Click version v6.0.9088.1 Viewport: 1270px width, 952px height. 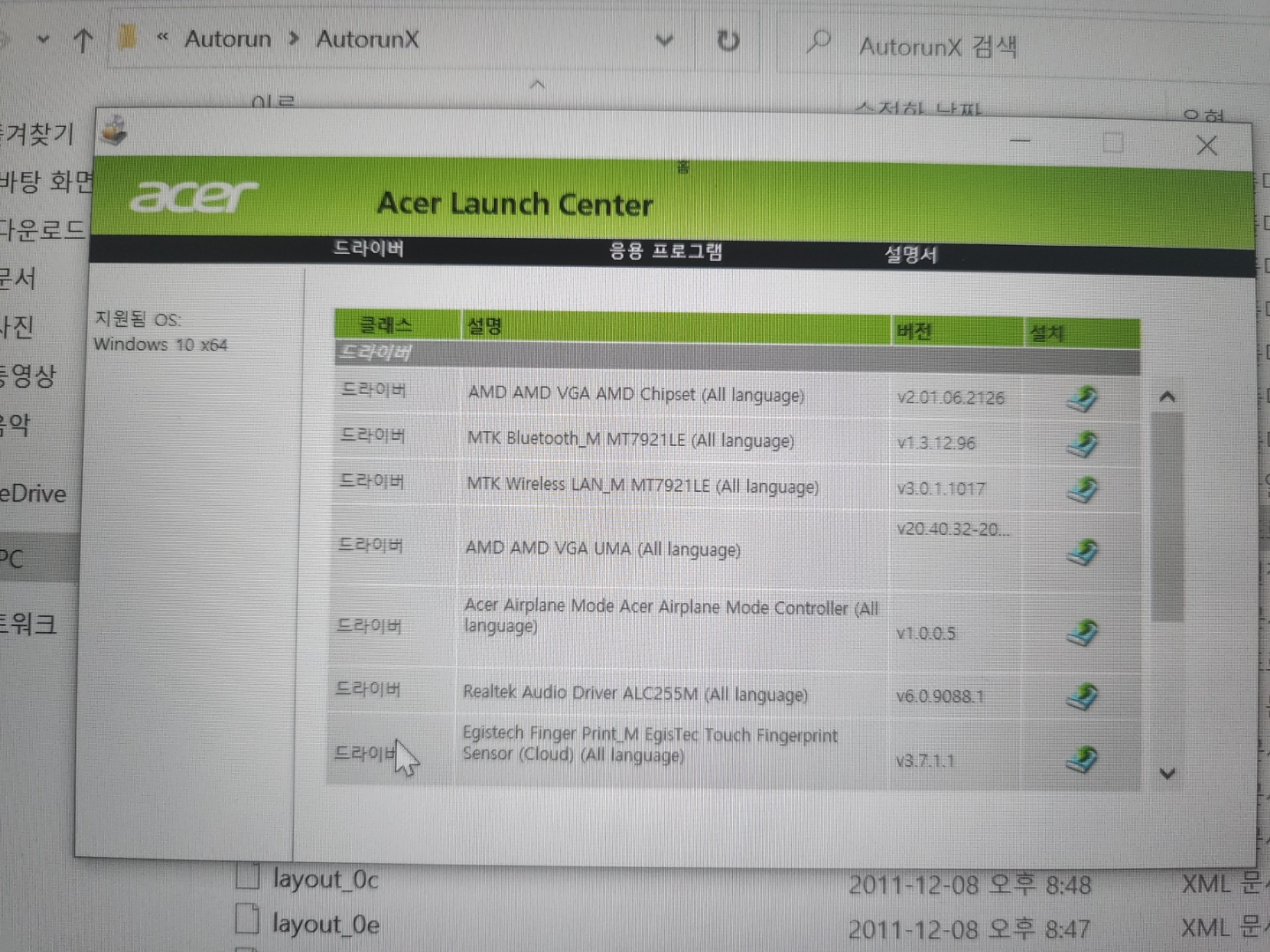[940, 696]
